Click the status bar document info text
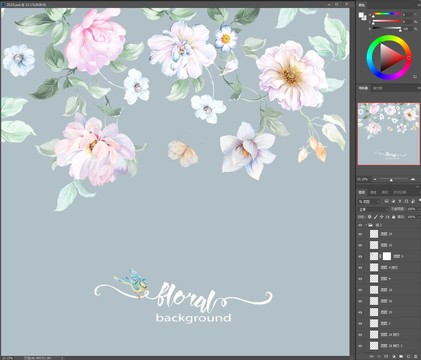This screenshot has width=421, height=360. (37, 358)
